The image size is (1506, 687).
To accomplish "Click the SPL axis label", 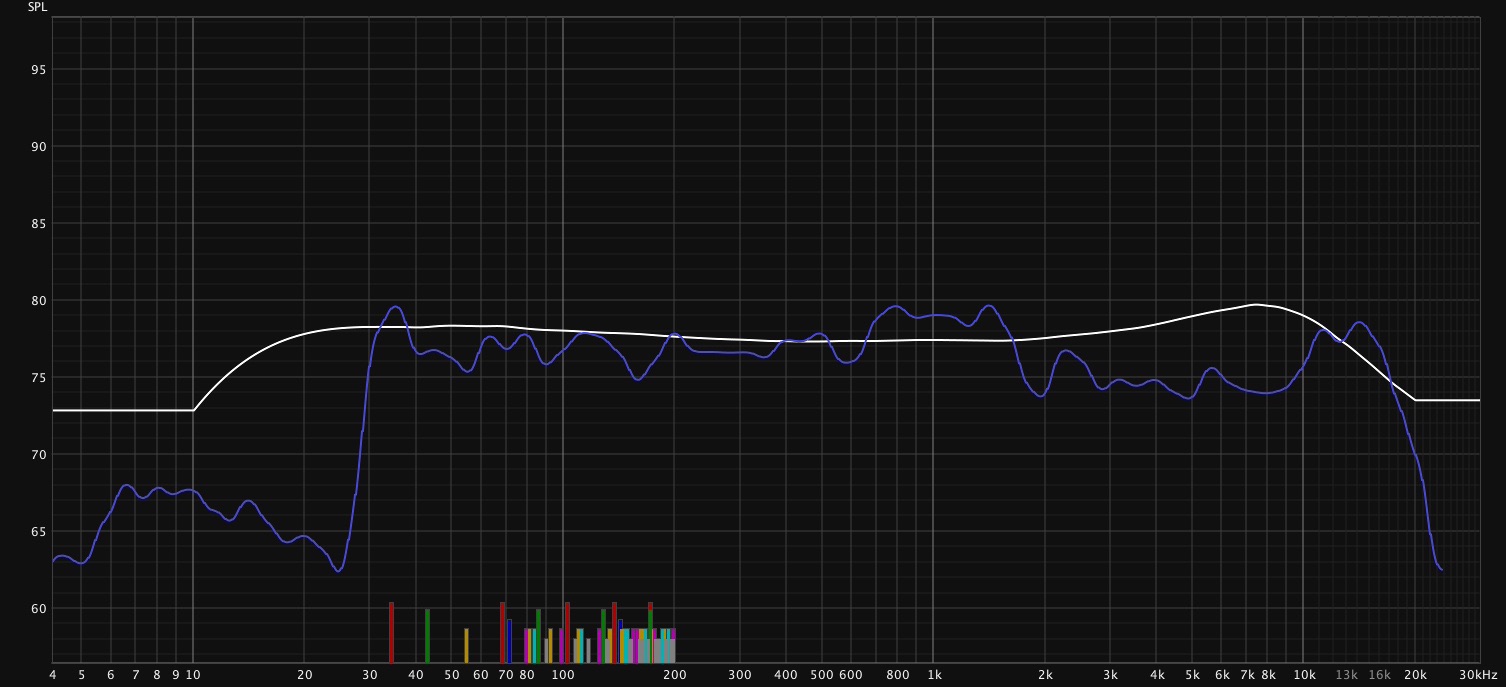I will tap(36, 7).
